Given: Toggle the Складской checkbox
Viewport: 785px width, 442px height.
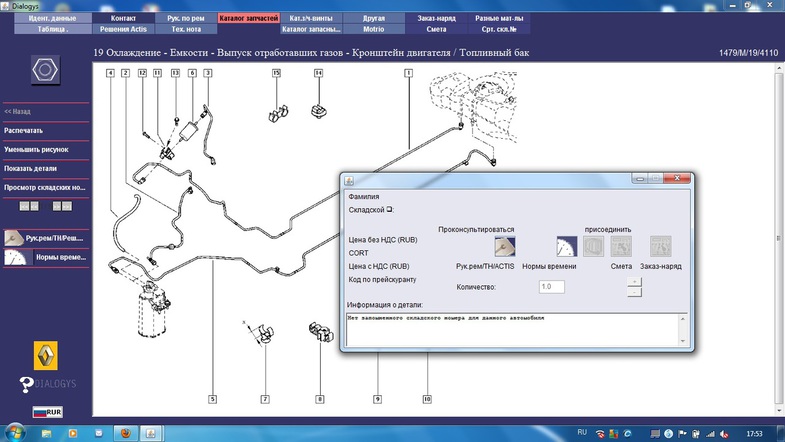Looking at the screenshot, I should pyautogui.click(x=391, y=210).
